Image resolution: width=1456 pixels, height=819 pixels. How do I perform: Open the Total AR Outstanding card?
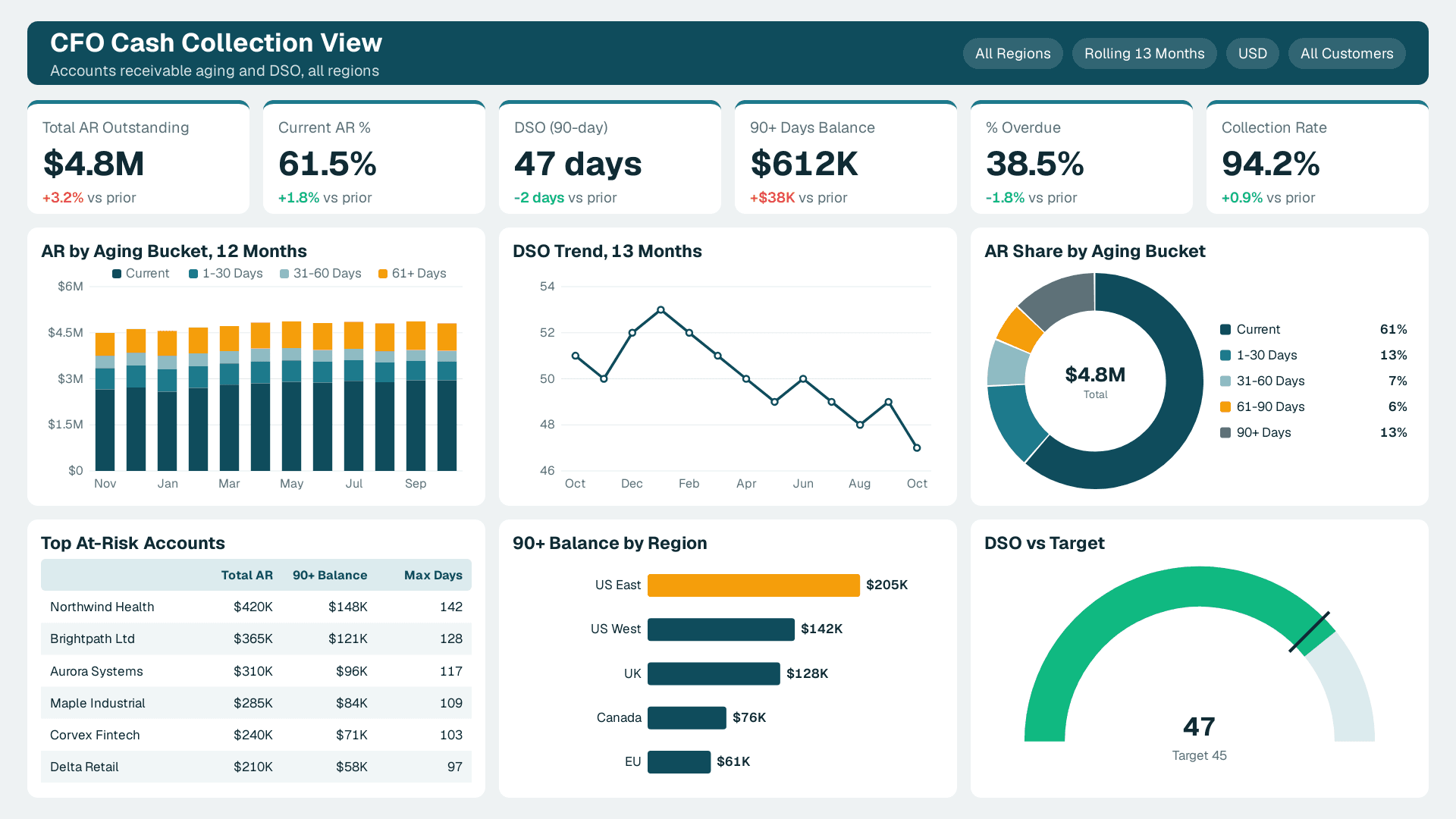[138, 157]
